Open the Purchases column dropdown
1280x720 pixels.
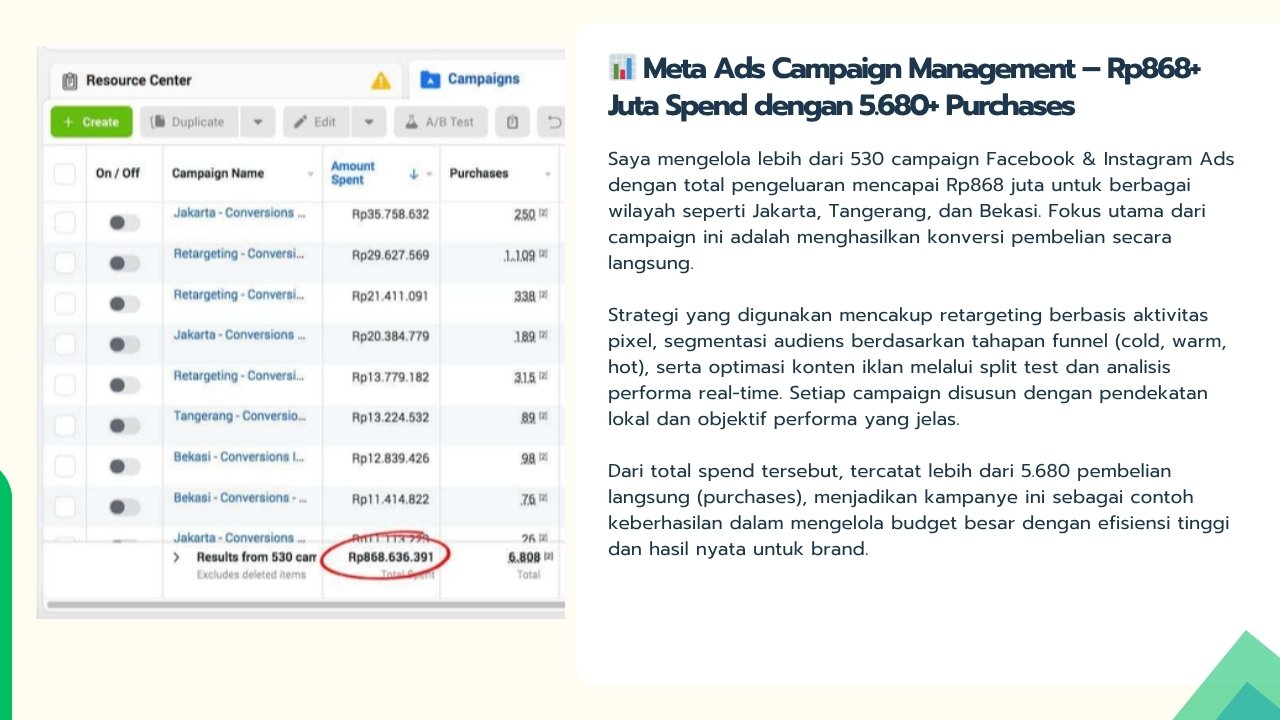click(x=548, y=174)
